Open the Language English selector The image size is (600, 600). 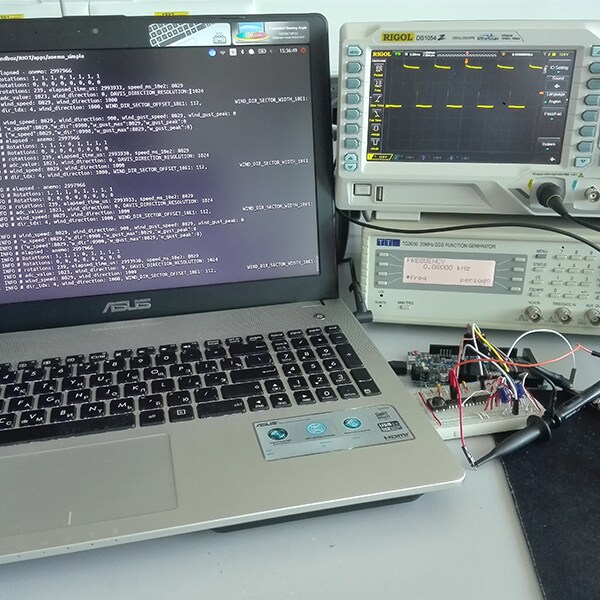coord(556,98)
